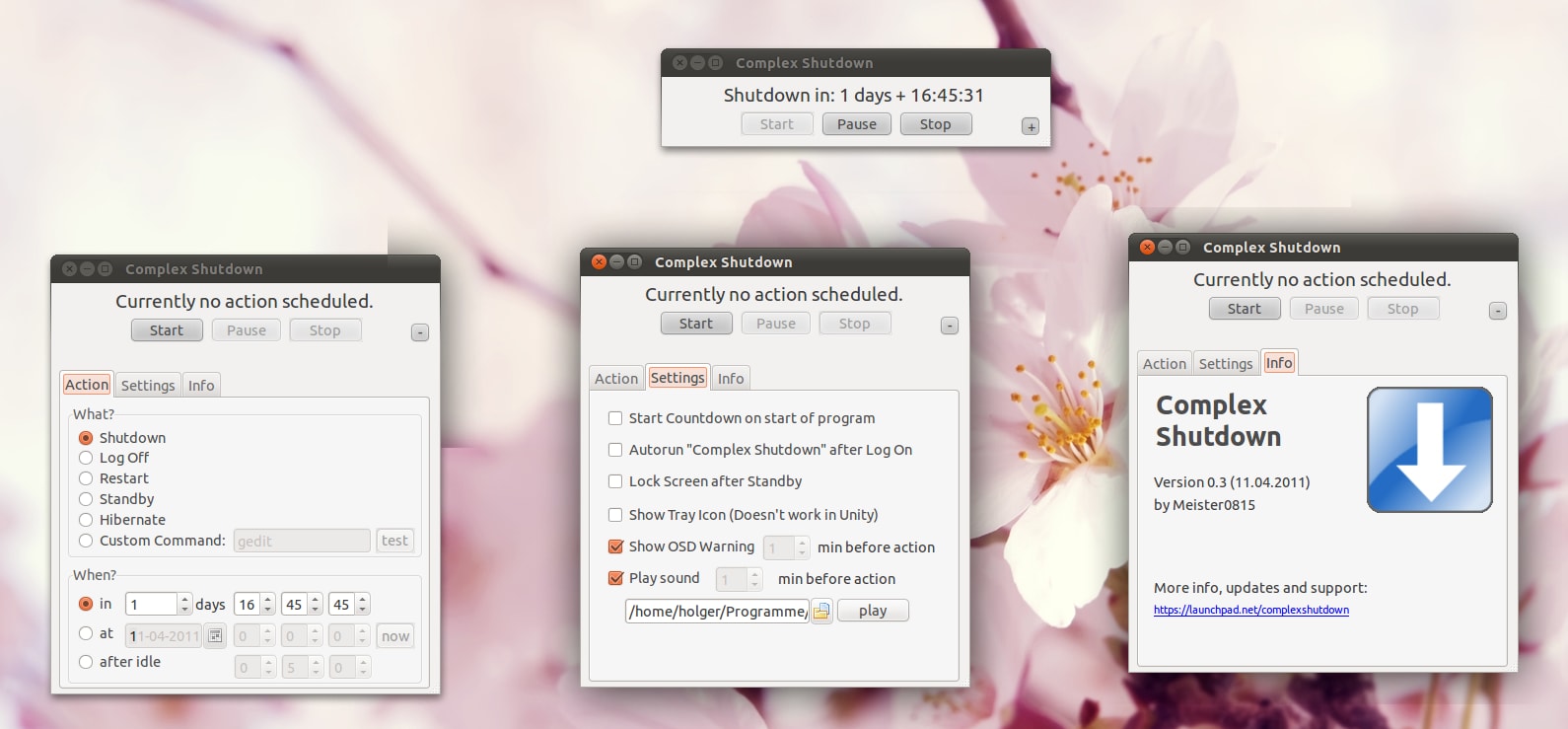Viewport: 1568px width, 729px height.
Task: Click 'by Meister0815' text
Action: click(x=1204, y=505)
